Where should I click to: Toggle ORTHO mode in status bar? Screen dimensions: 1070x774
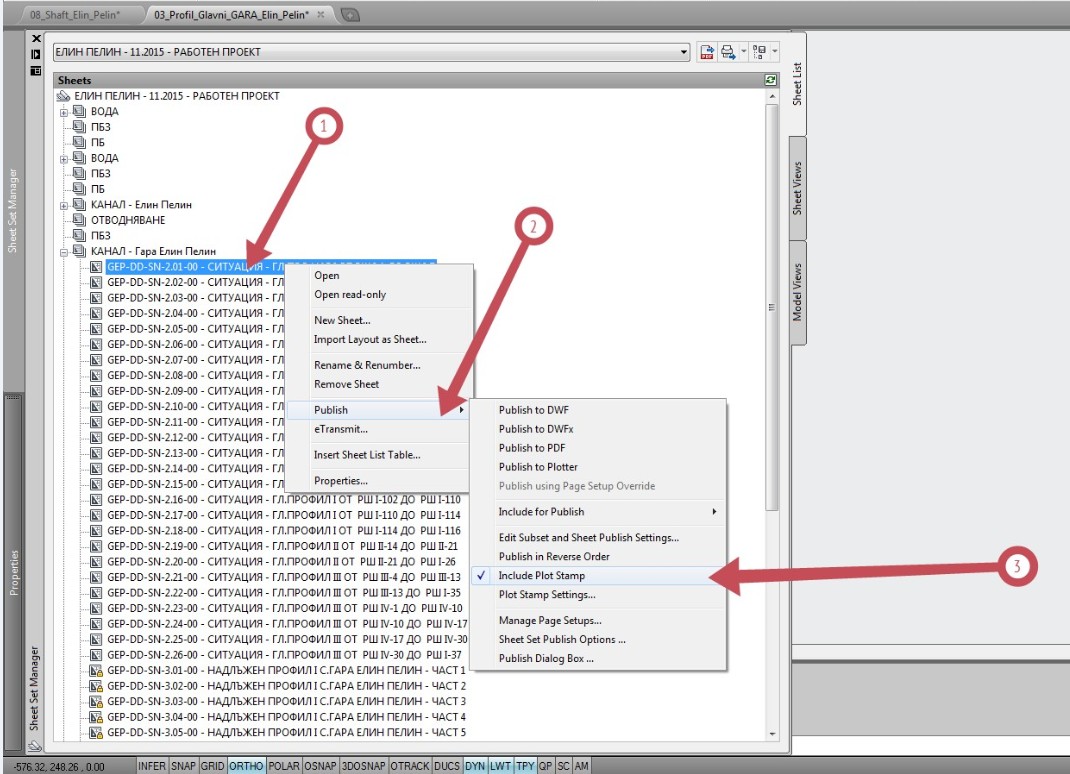pyautogui.click(x=243, y=765)
